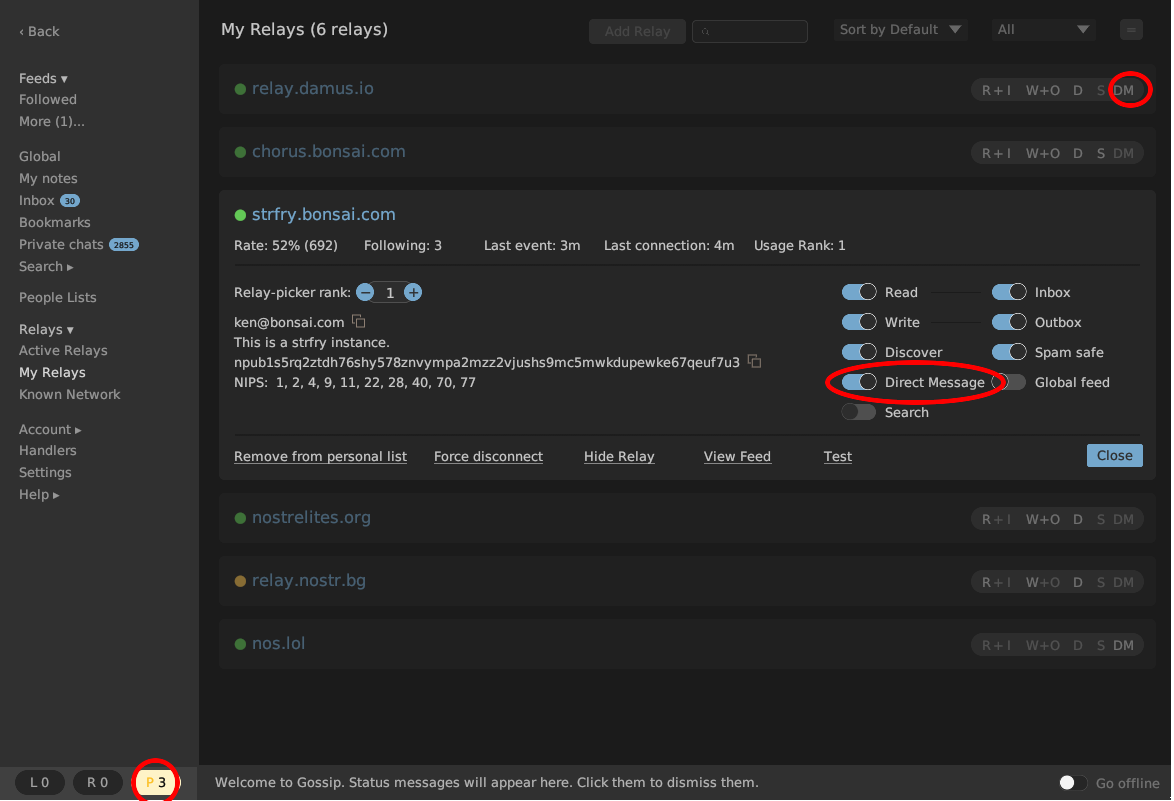Expand the Help submenu
1174x801 pixels.
pos(39,495)
